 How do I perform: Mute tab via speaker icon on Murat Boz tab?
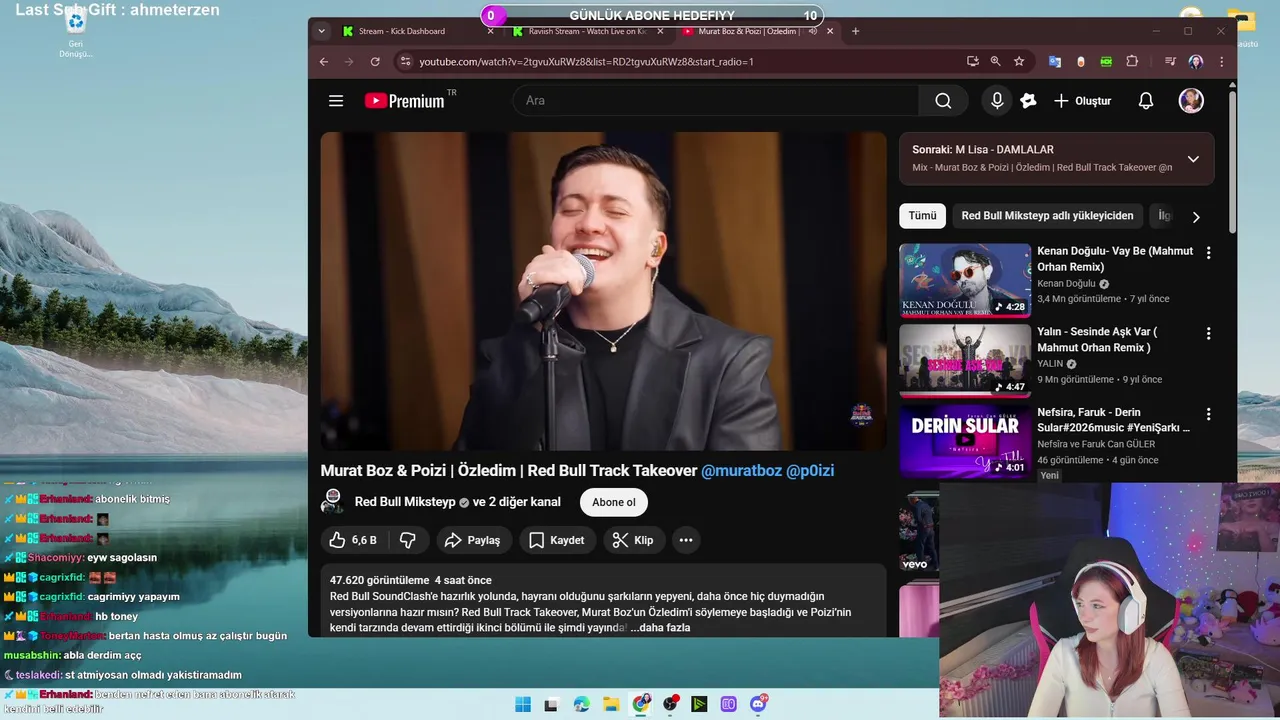coord(813,31)
